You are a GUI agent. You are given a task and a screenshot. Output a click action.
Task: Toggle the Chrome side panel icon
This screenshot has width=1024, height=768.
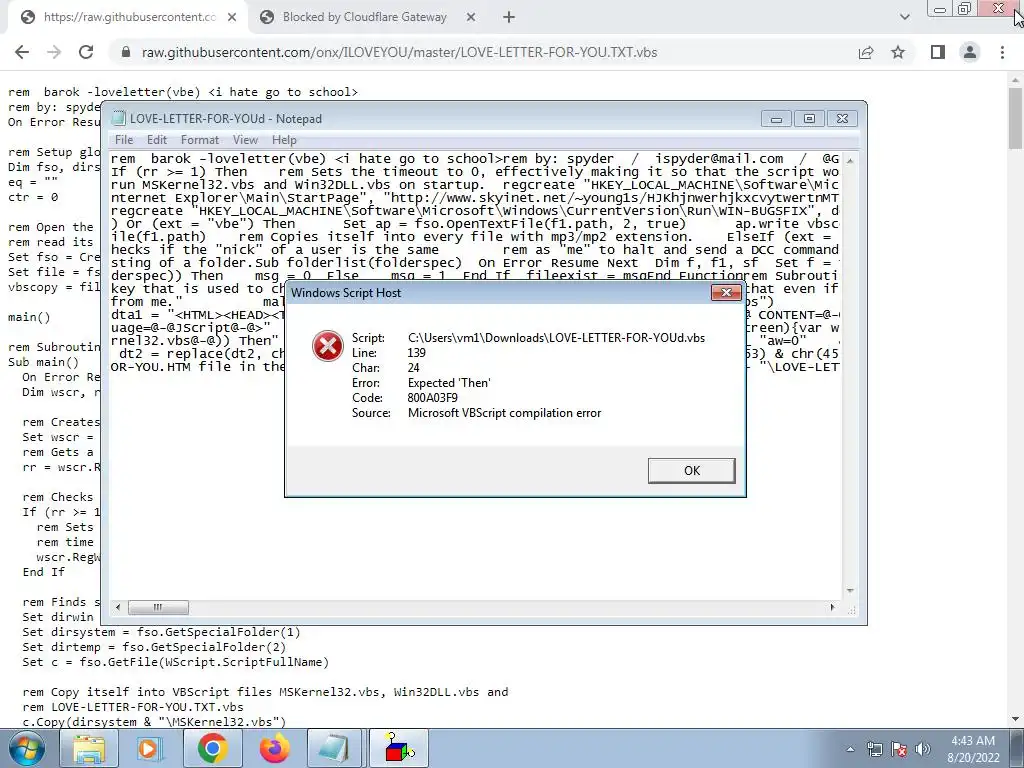[938, 52]
